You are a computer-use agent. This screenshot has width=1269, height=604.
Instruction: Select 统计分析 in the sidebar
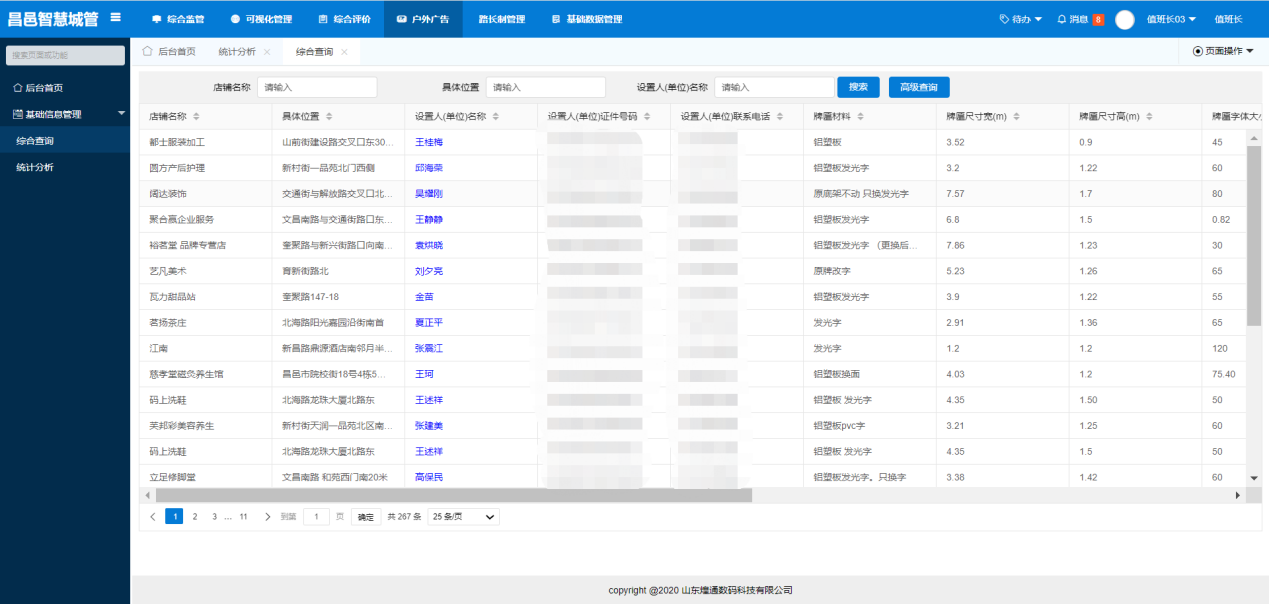65,167
